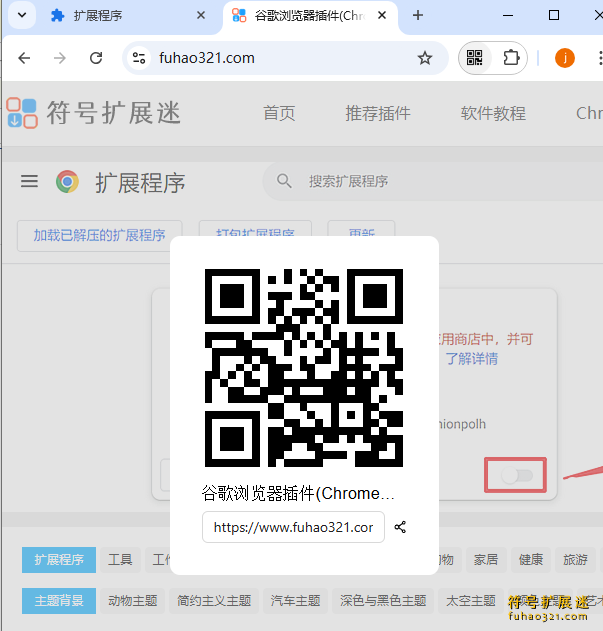Go forward to next page

tap(60, 58)
